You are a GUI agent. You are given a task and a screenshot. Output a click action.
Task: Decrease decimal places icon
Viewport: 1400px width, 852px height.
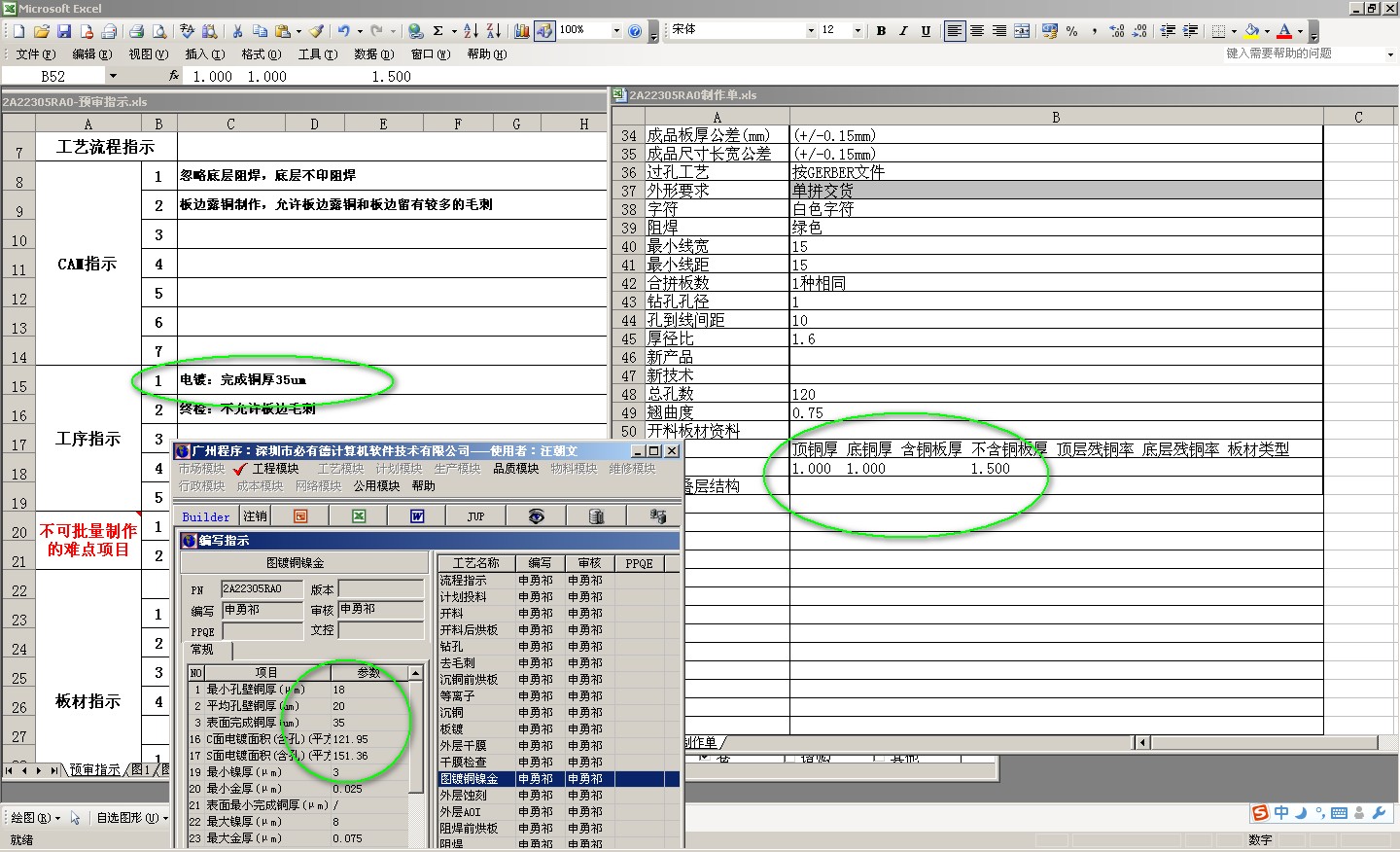[1139, 31]
